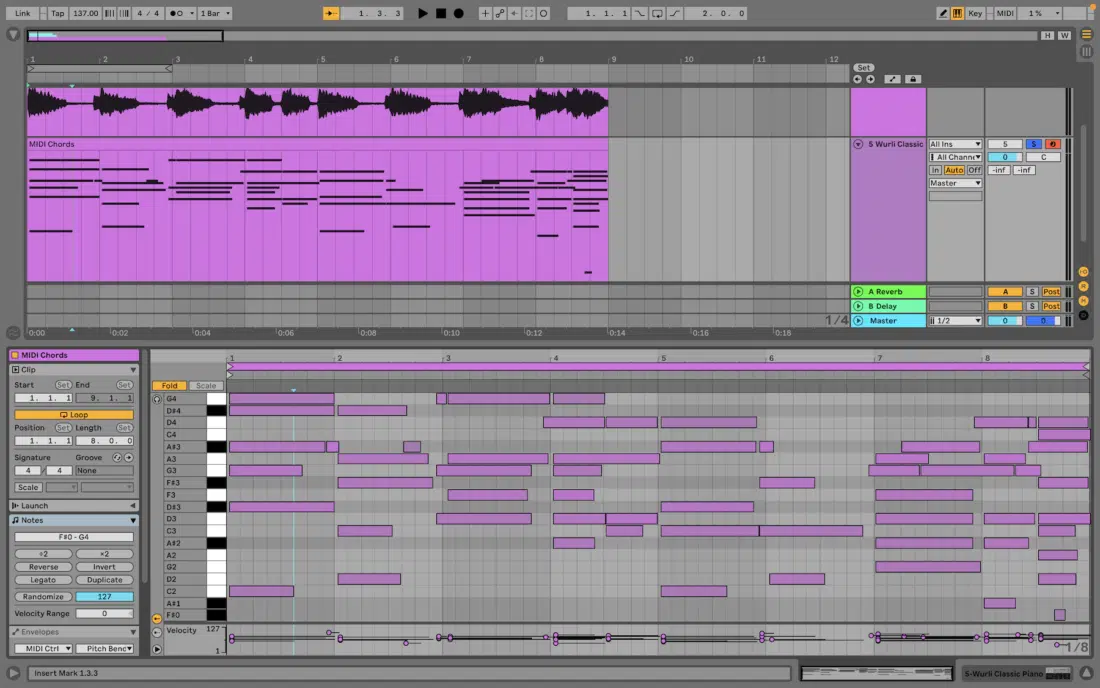The image size is (1100, 688).
Task: Toggle the Key map mode switch
Action: point(975,13)
